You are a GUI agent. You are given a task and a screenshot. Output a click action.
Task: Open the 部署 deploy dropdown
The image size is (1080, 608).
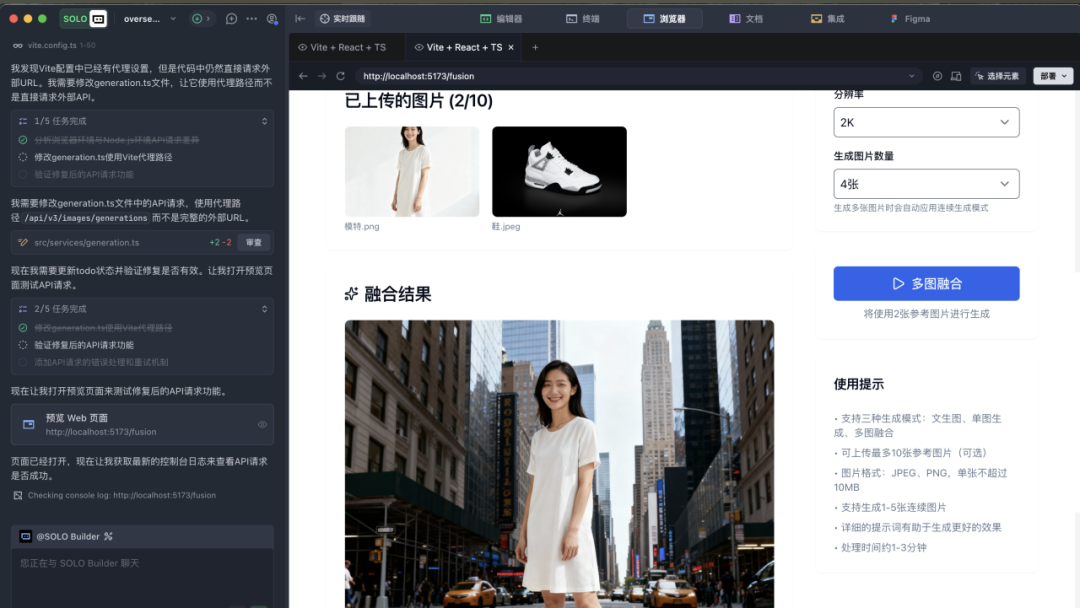(1053, 76)
